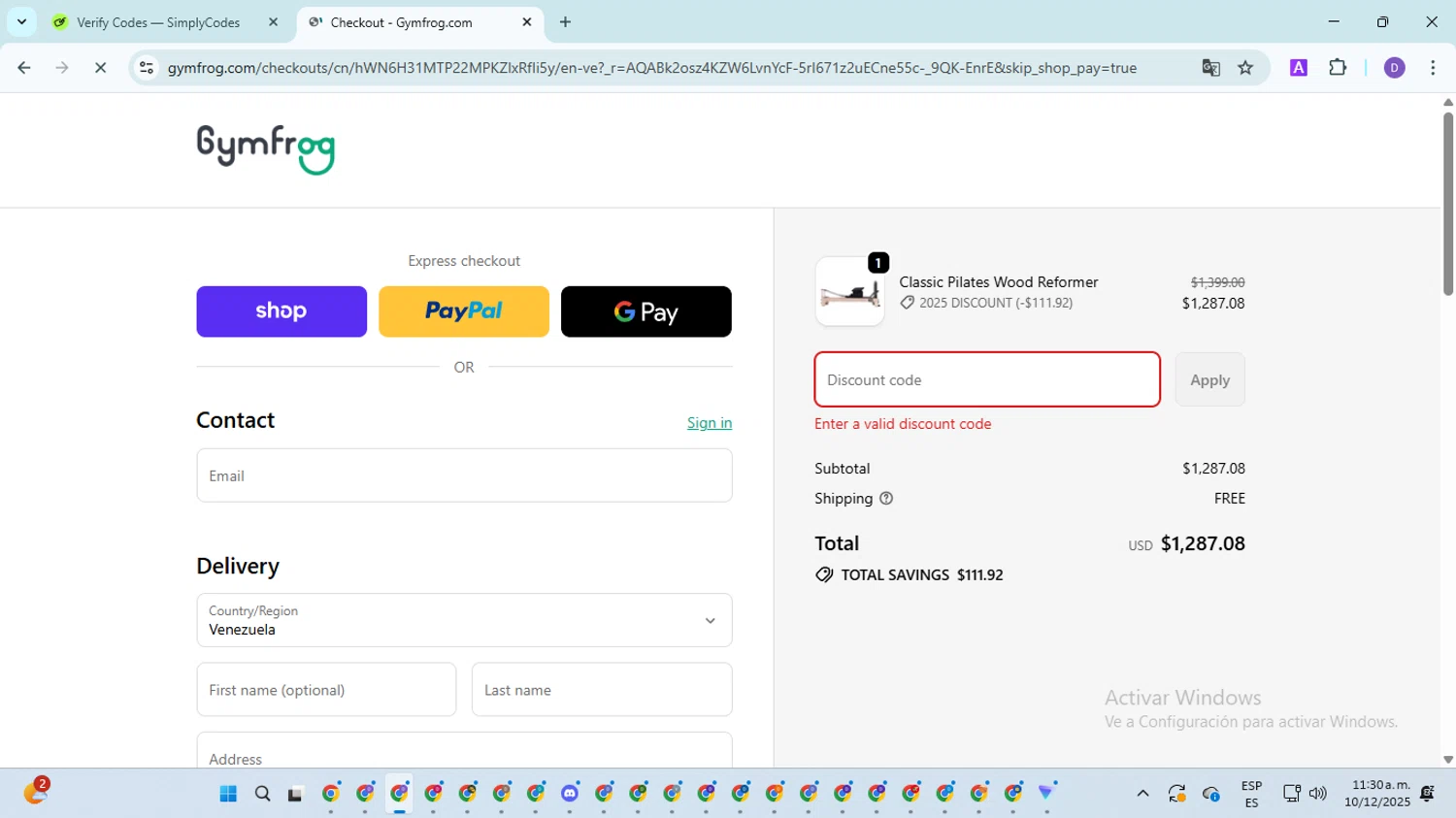Viewport: 1456px width, 818px height.
Task: Open the Windows Start menu
Action: (228, 794)
